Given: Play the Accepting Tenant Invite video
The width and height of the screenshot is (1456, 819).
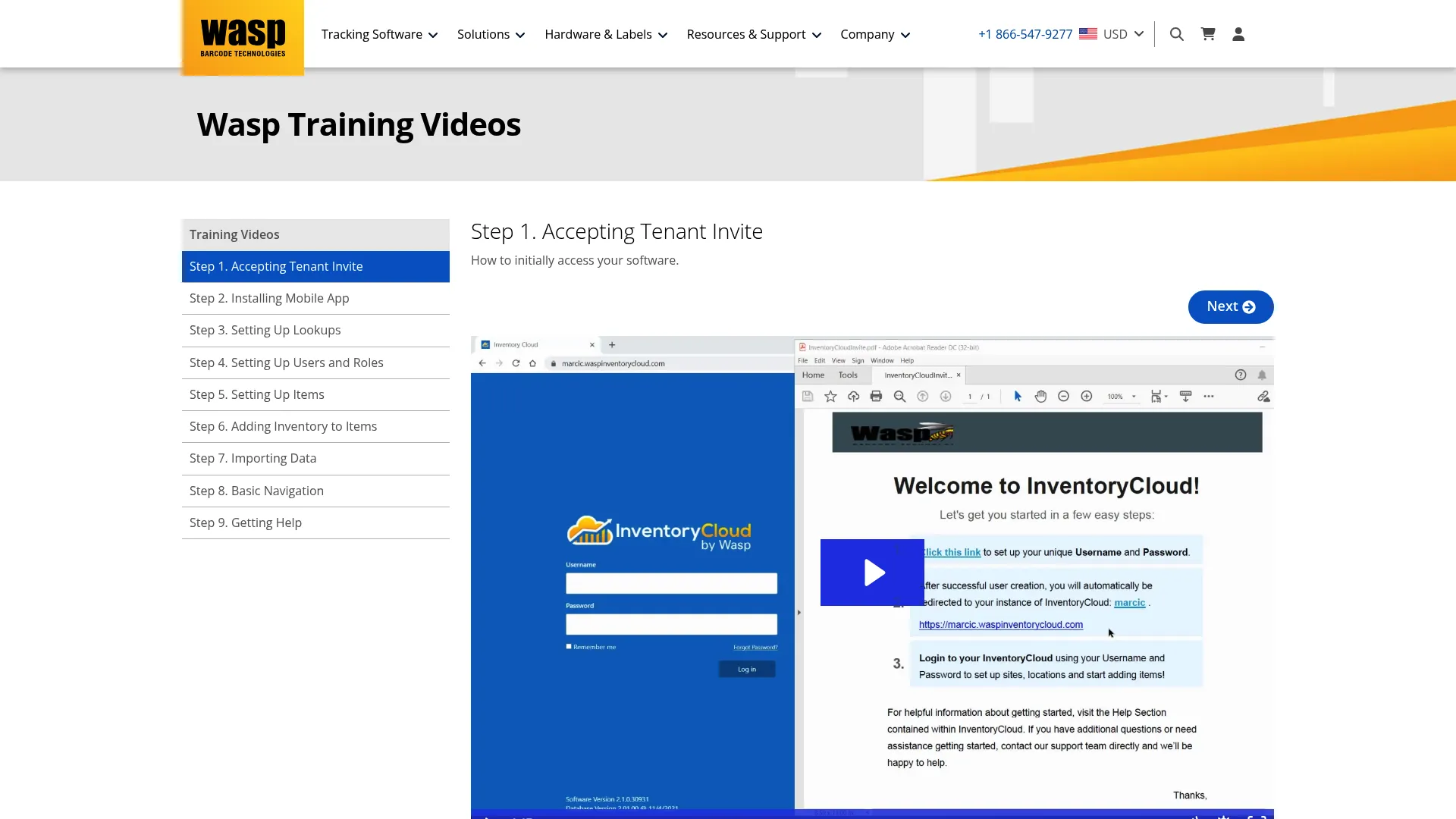Looking at the screenshot, I should tap(872, 573).
